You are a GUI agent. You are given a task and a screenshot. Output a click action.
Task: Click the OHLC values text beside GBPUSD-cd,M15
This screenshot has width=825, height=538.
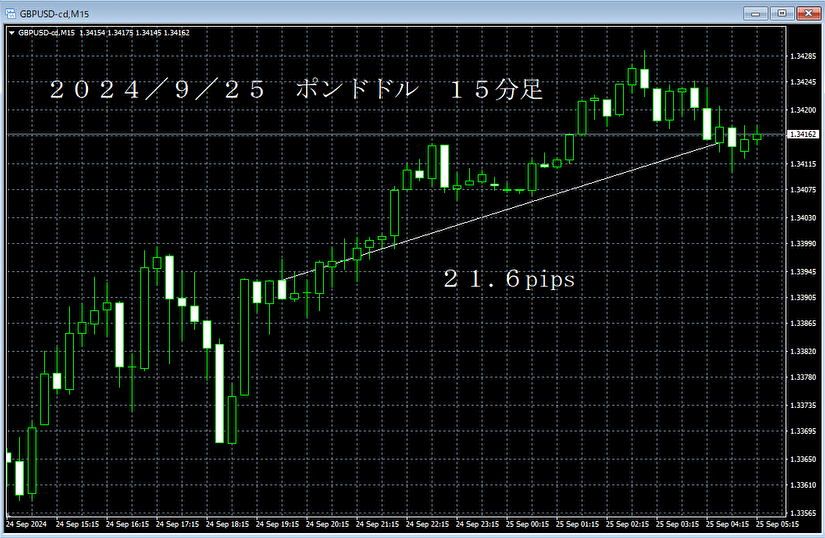point(134,33)
